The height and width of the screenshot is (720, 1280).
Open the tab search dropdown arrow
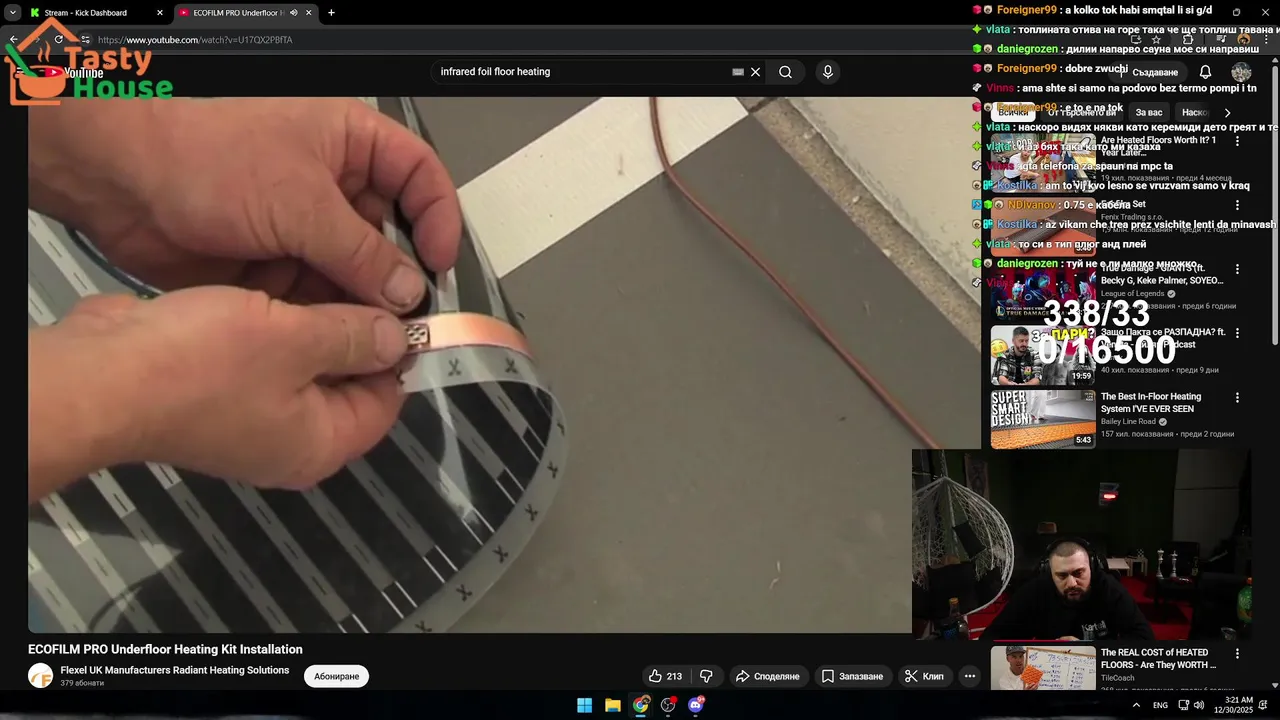(x=12, y=13)
